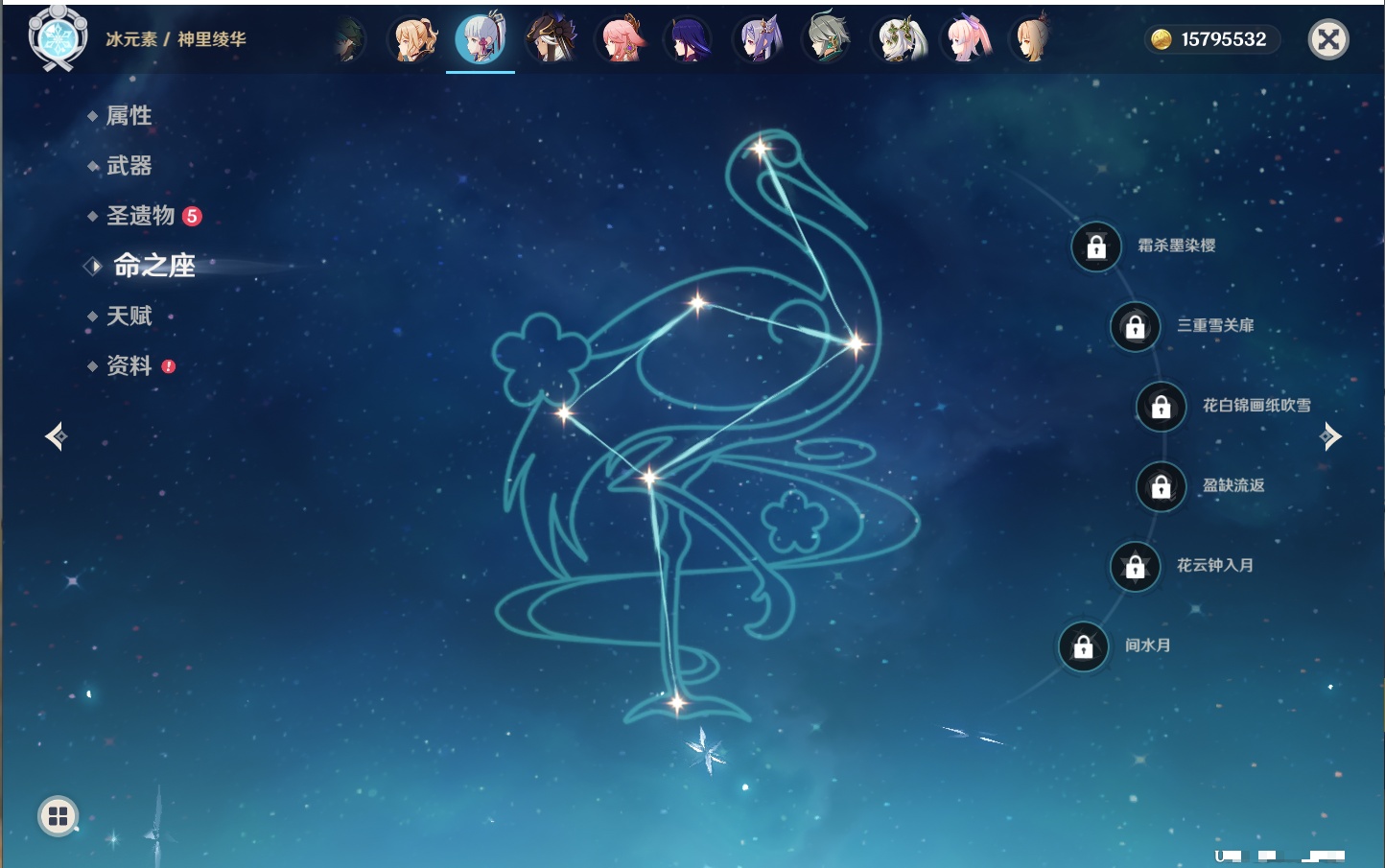Image resolution: width=1385 pixels, height=868 pixels.
Task: Go to next character with right arrow
Action: [x=1330, y=436]
